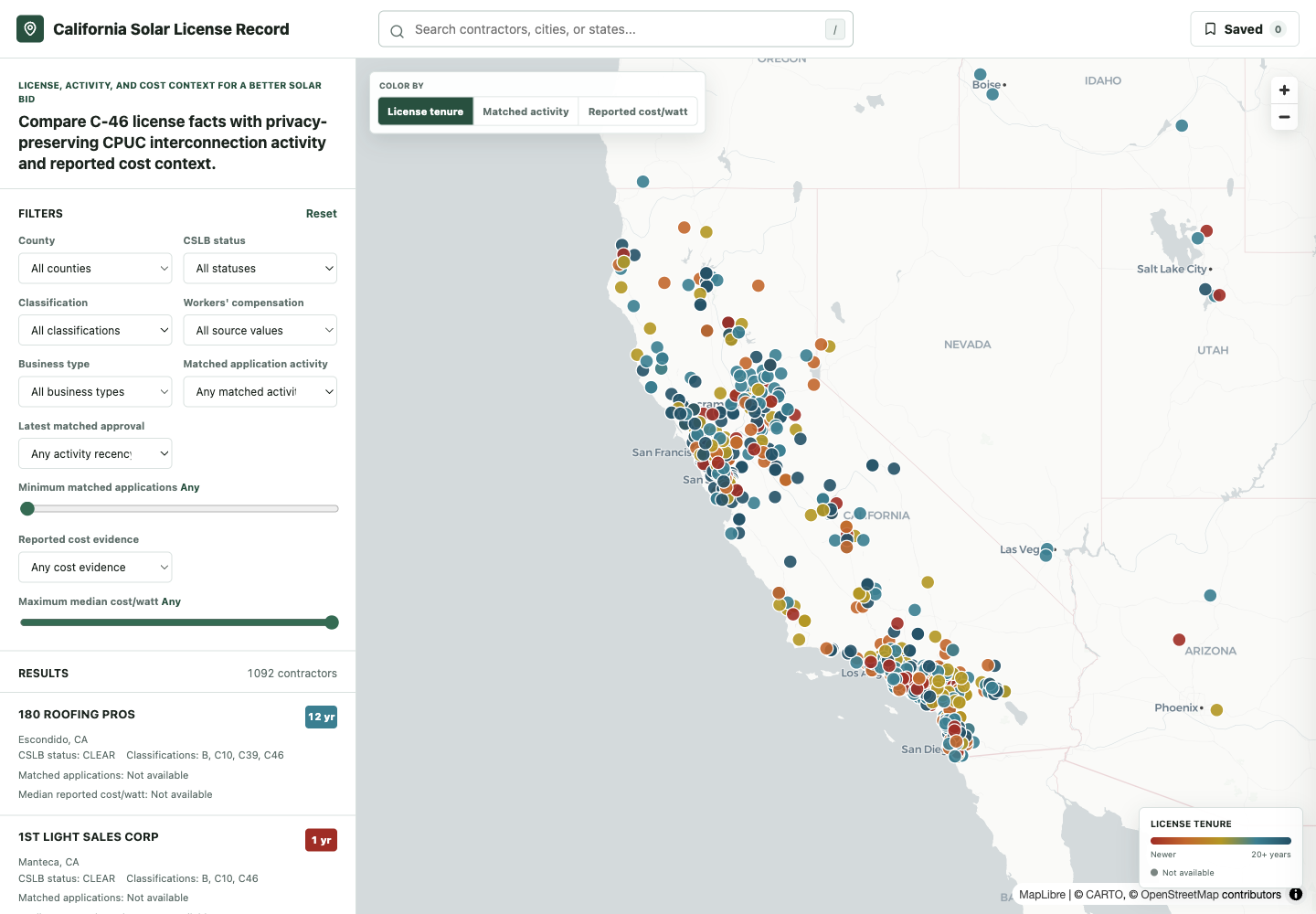Open the County dropdown
The height and width of the screenshot is (914, 1316).
(95, 269)
